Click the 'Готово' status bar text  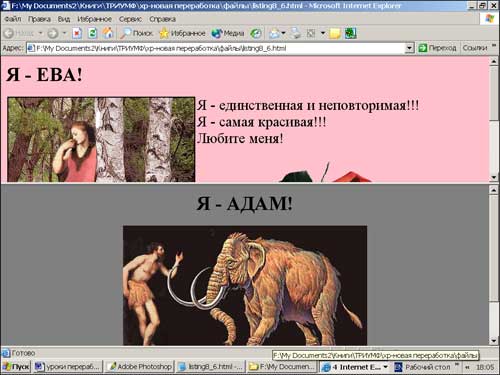tap(23, 353)
